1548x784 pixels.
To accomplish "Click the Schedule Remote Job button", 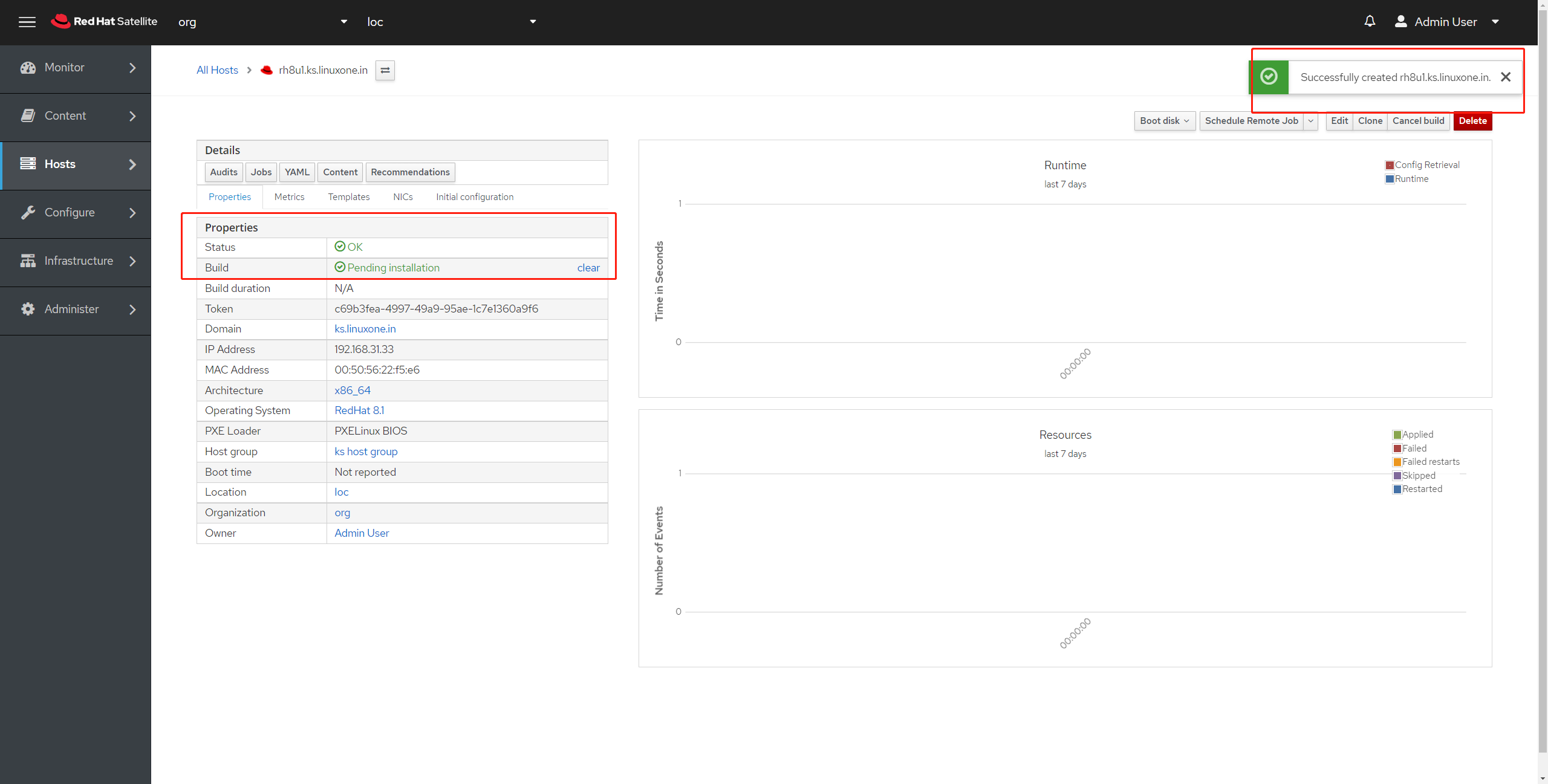I will pyautogui.click(x=1252, y=121).
